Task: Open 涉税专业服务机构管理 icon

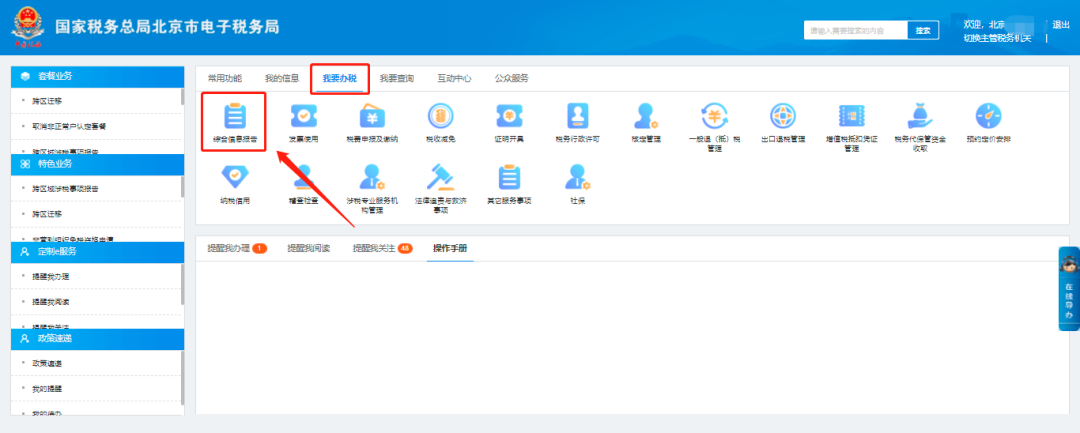Action: (x=372, y=178)
